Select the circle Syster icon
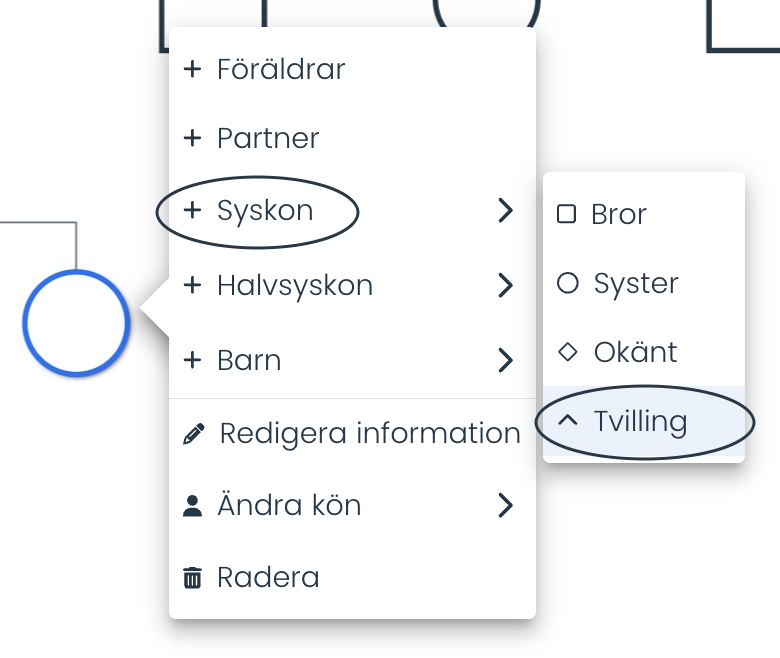780x658 pixels. [568, 283]
